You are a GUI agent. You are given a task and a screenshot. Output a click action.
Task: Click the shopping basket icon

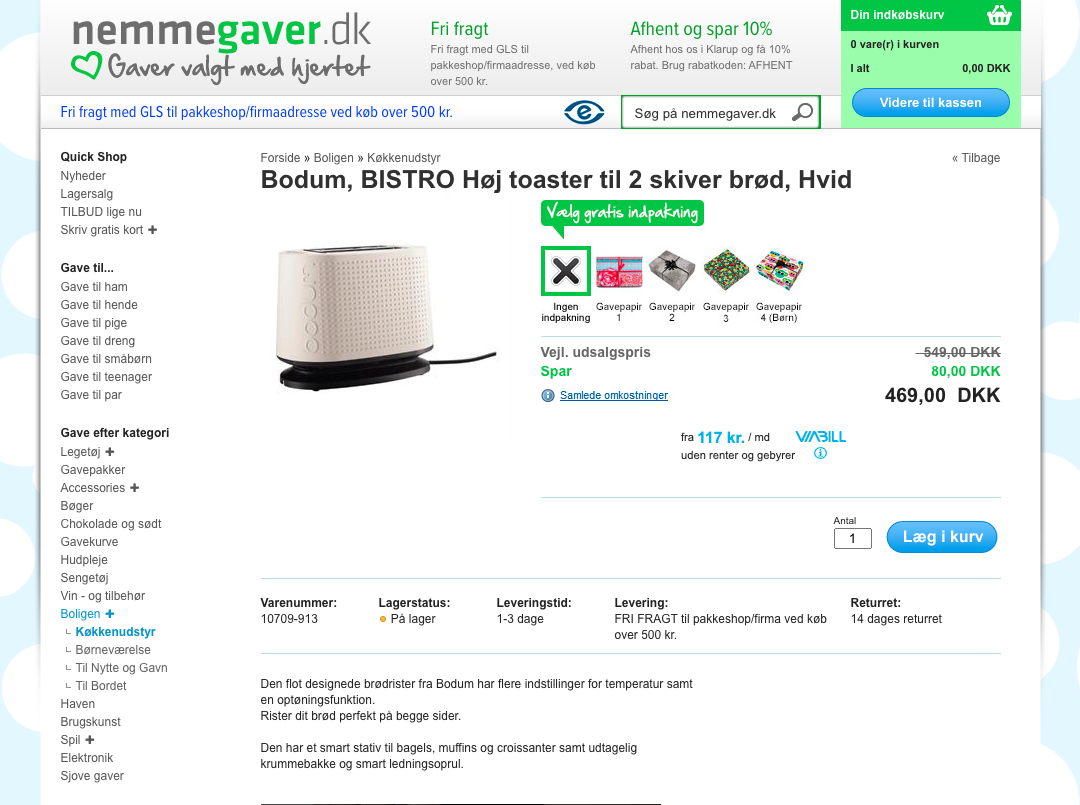tap(999, 14)
